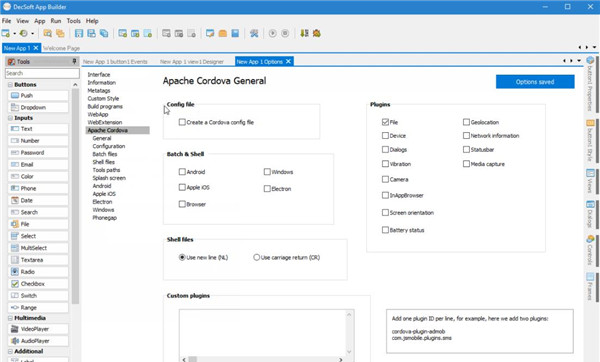Open the app tab list dropdown arrow
The image size is (600, 362).
[594, 47]
